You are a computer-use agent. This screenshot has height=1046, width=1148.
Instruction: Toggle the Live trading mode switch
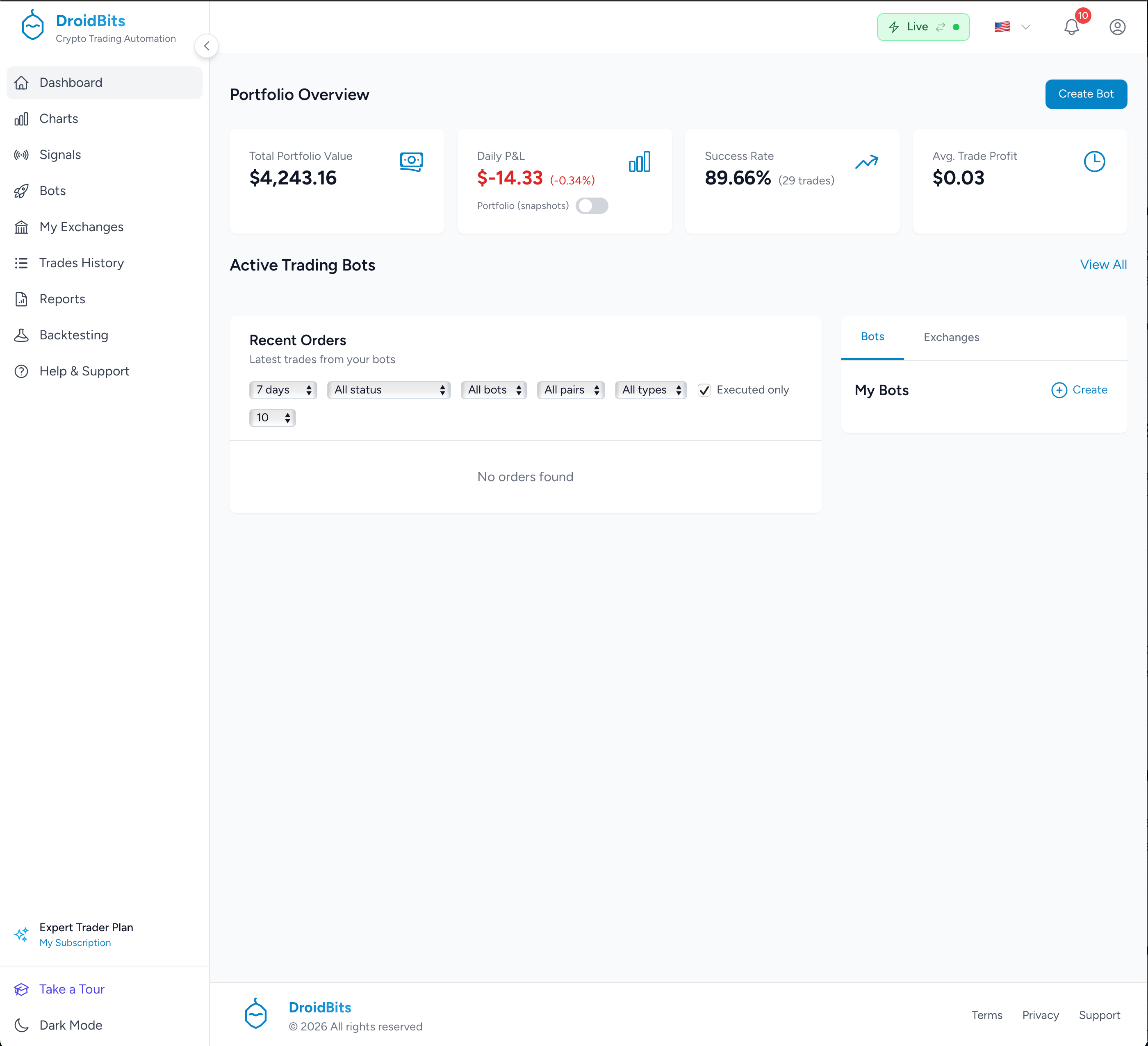point(923,26)
